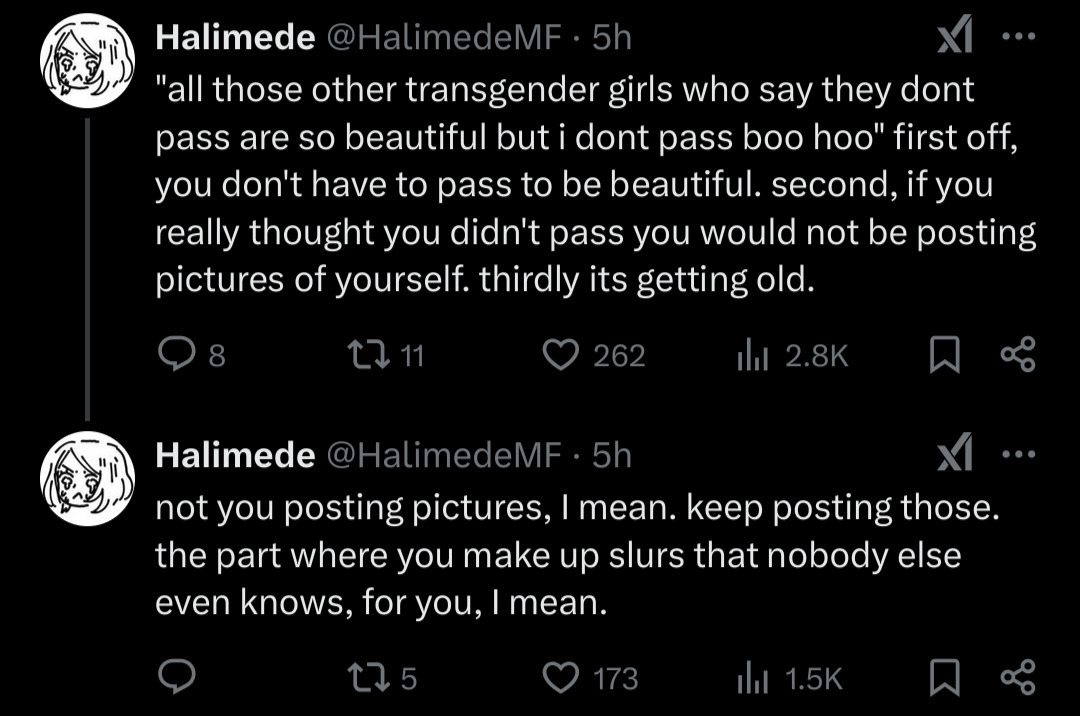Retweet the first tweet with 11 reposts
1080x716 pixels.
click(361, 355)
